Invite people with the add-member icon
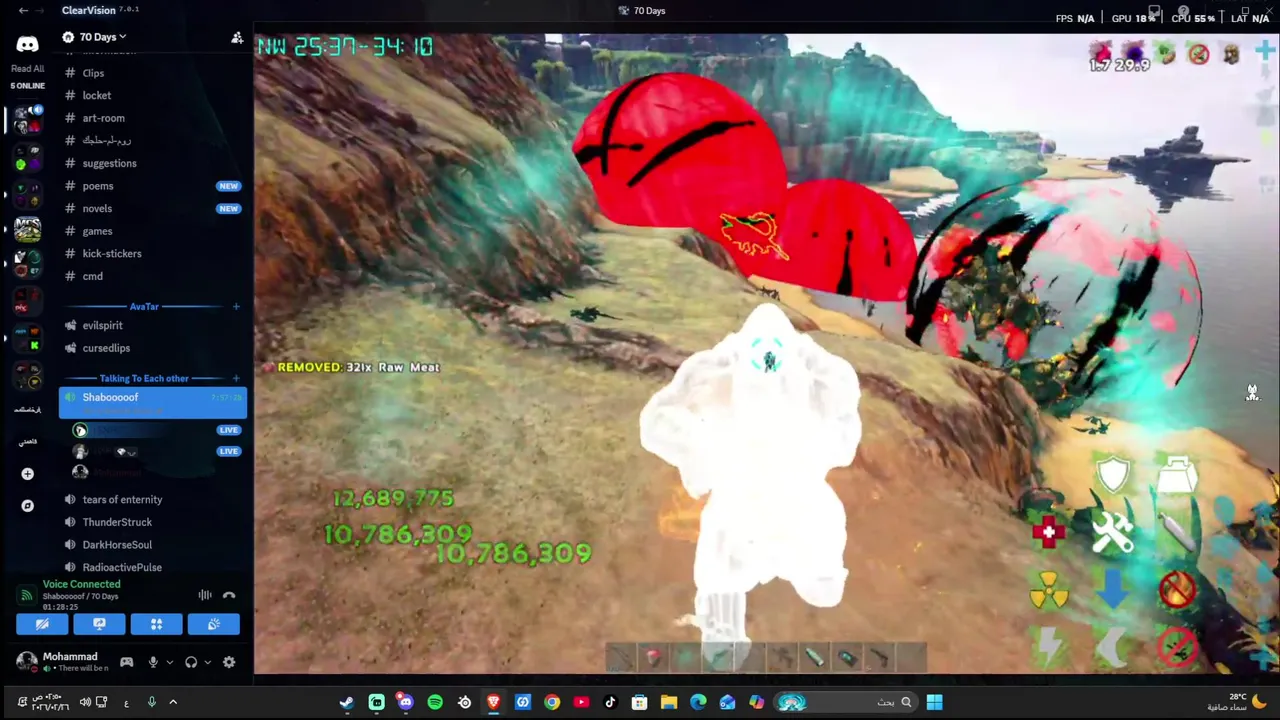Screen dimensions: 1280x720 [237, 38]
